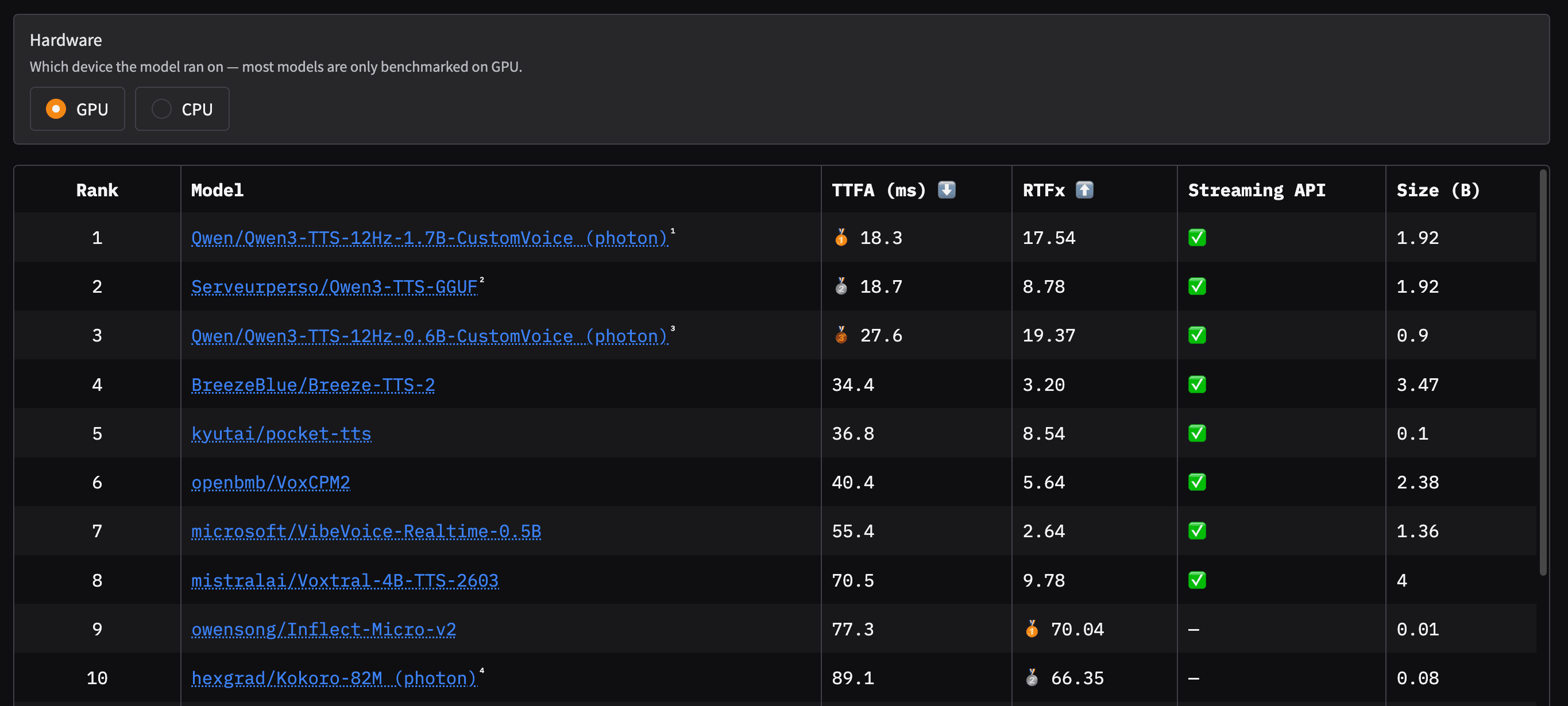Image resolution: width=1568 pixels, height=706 pixels.
Task: Click the RTFx value 8.54
Action: (1044, 433)
